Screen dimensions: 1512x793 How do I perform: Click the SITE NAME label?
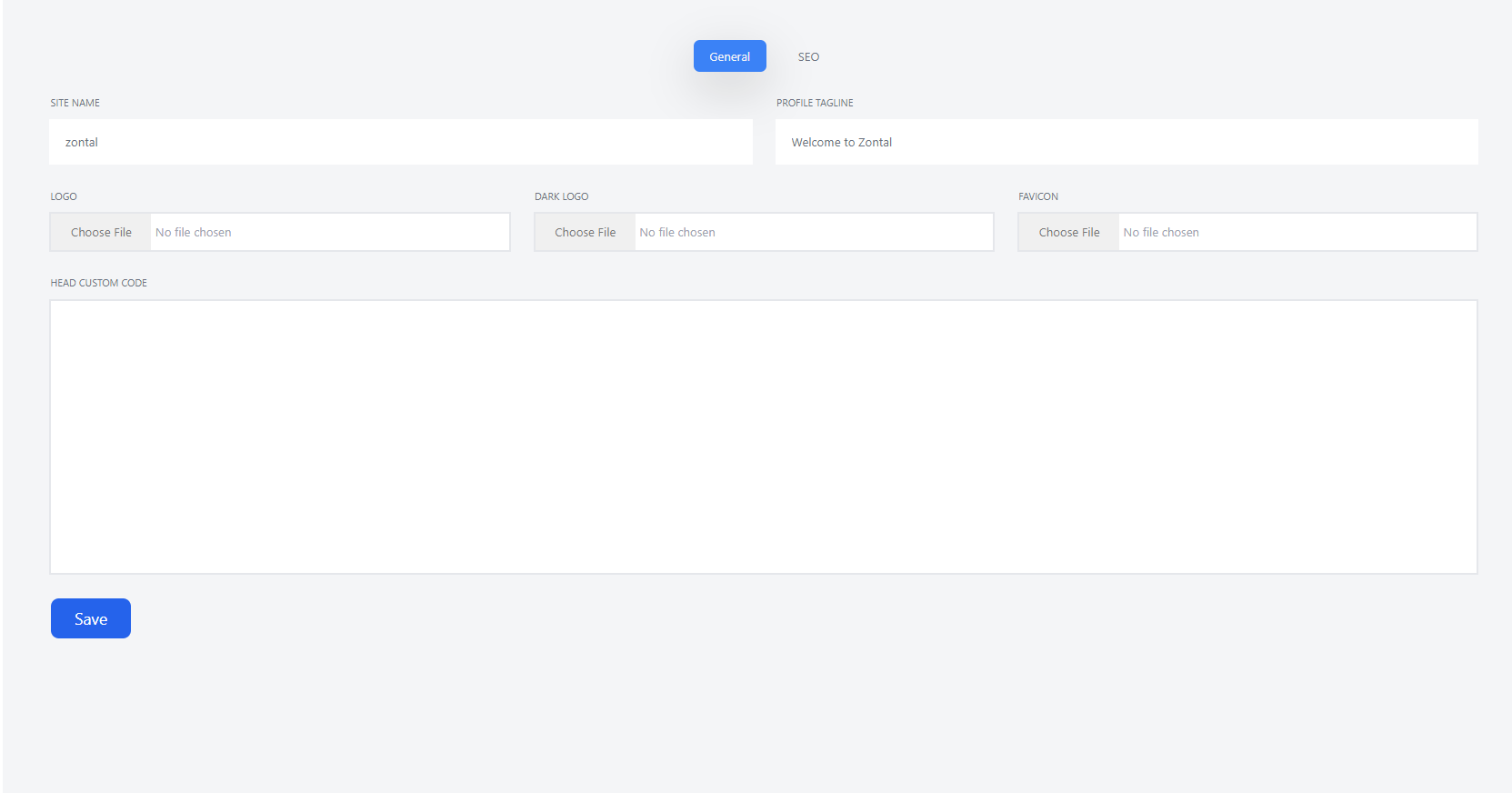click(x=75, y=103)
